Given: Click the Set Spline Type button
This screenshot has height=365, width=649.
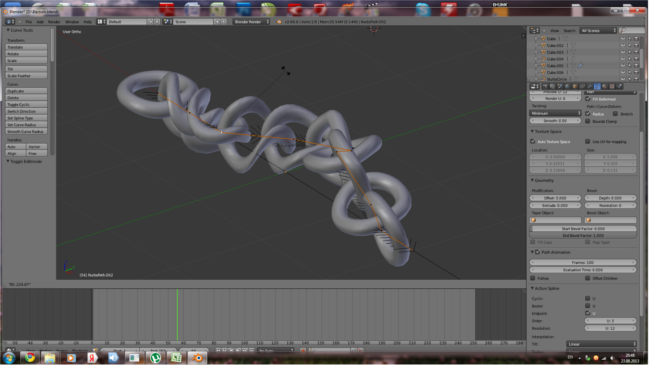Looking at the screenshot, I should (26, 118).
